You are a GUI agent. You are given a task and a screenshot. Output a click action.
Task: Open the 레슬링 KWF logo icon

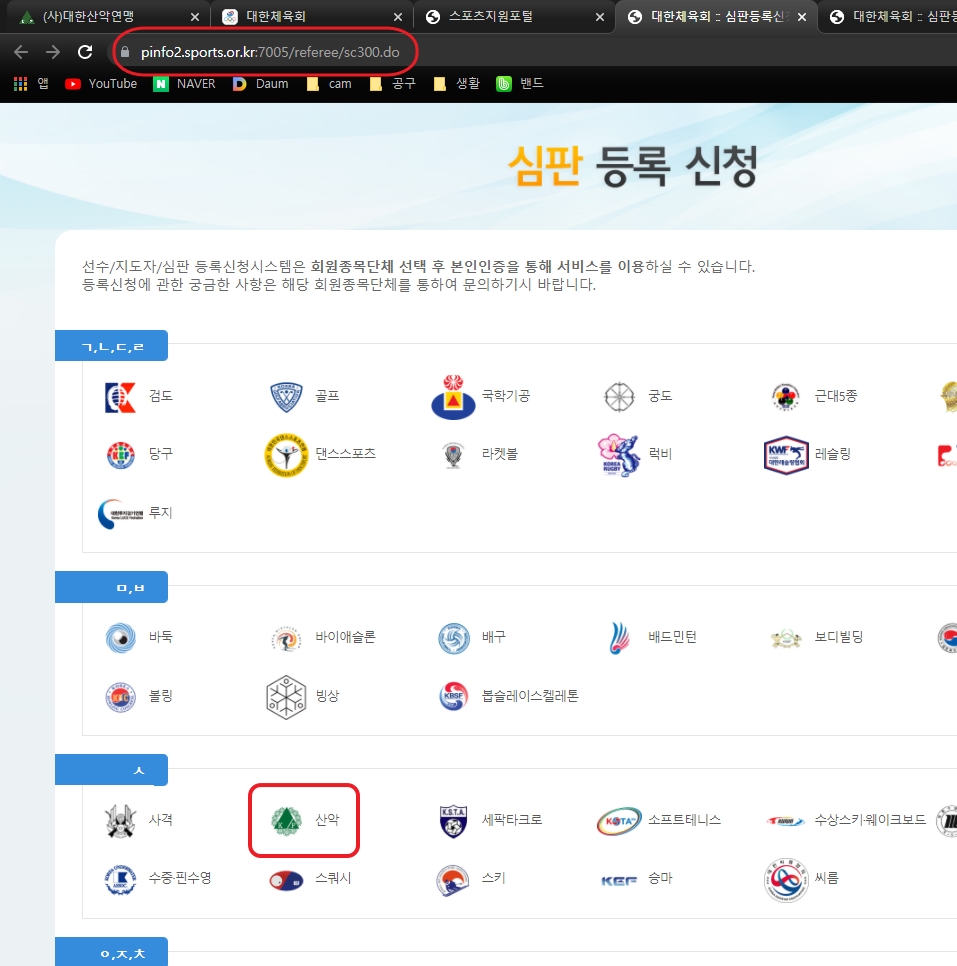[786, 455]
